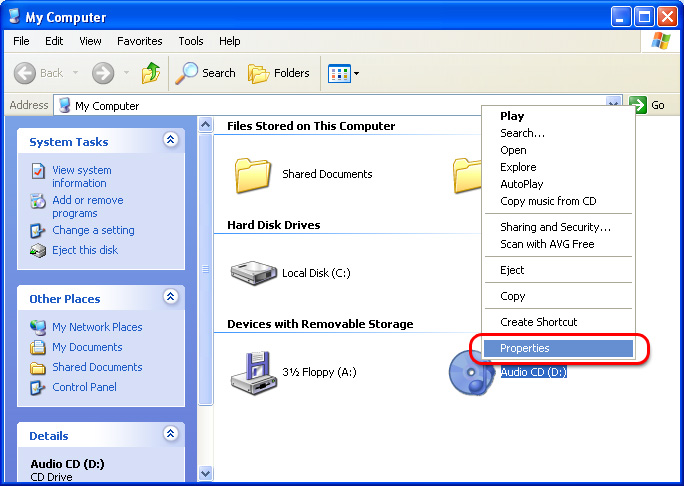
Task: Go to the sidebar Shared Documents link
Action: click(x=97, y=367)
